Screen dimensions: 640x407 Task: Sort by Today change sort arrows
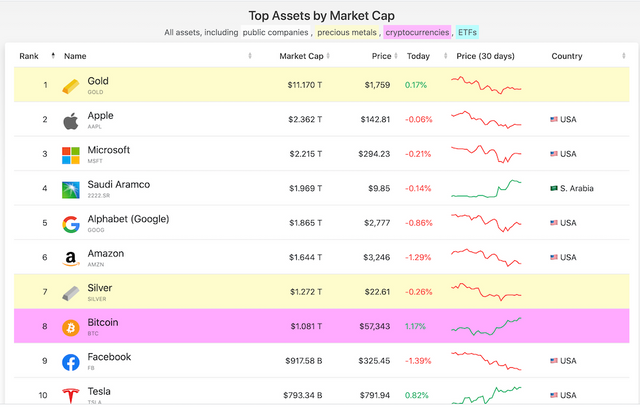[x=446, y=56]
